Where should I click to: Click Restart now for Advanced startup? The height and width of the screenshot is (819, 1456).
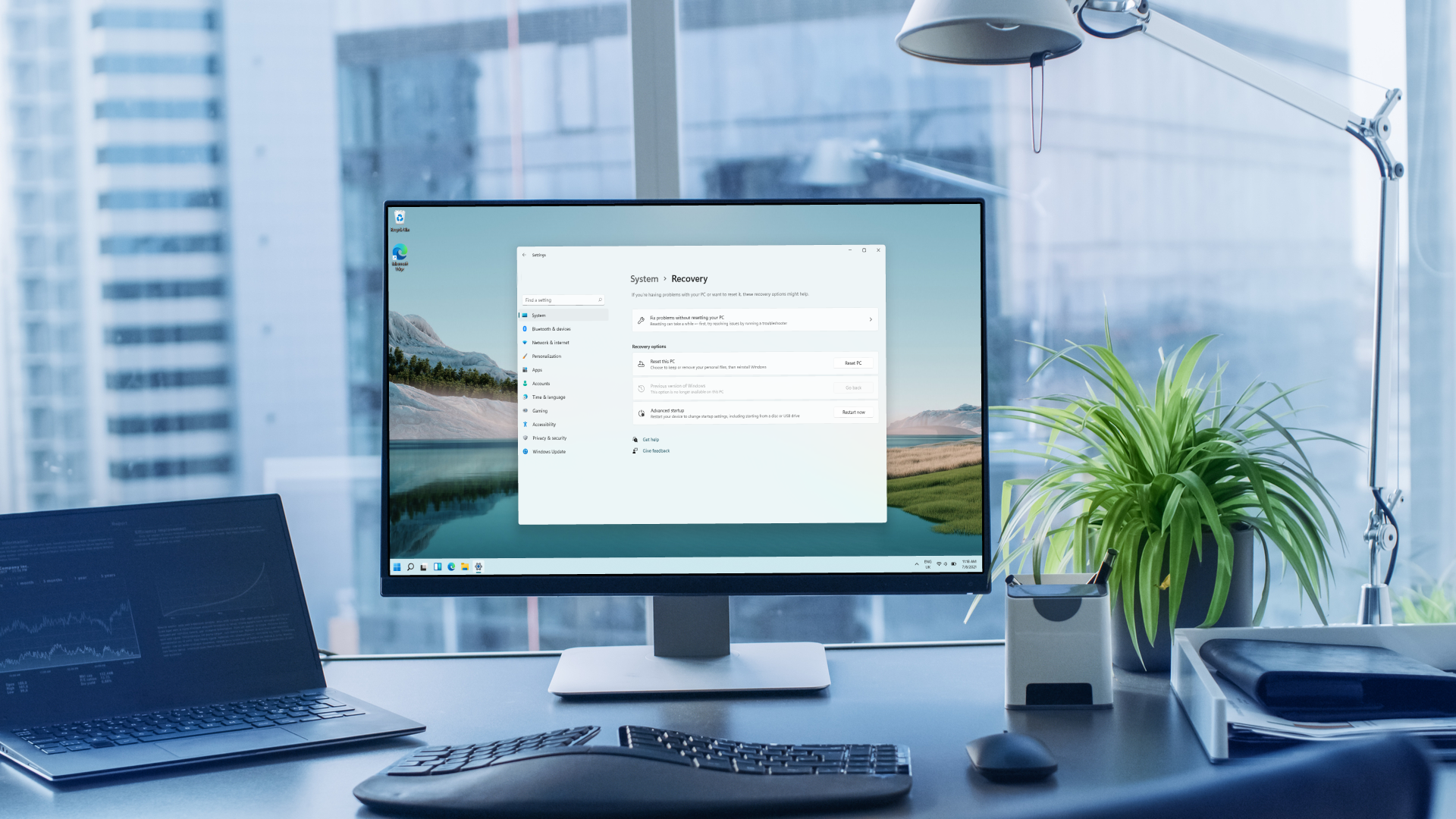(853, 412)
